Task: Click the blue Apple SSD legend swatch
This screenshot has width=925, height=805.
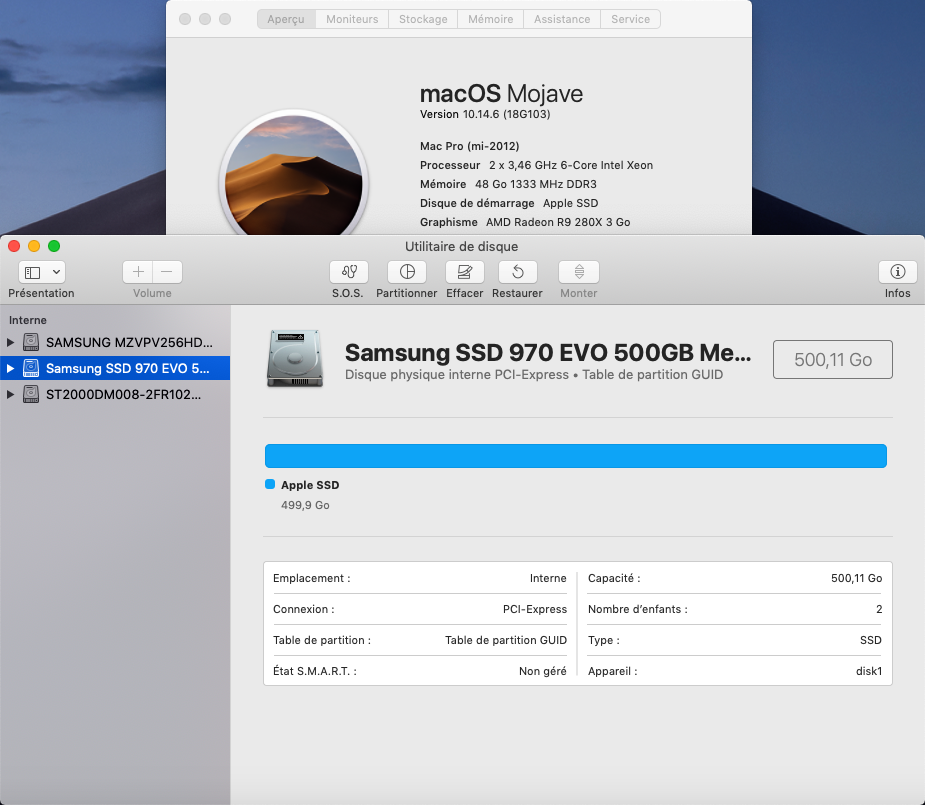Action: [x=270, y=484]
